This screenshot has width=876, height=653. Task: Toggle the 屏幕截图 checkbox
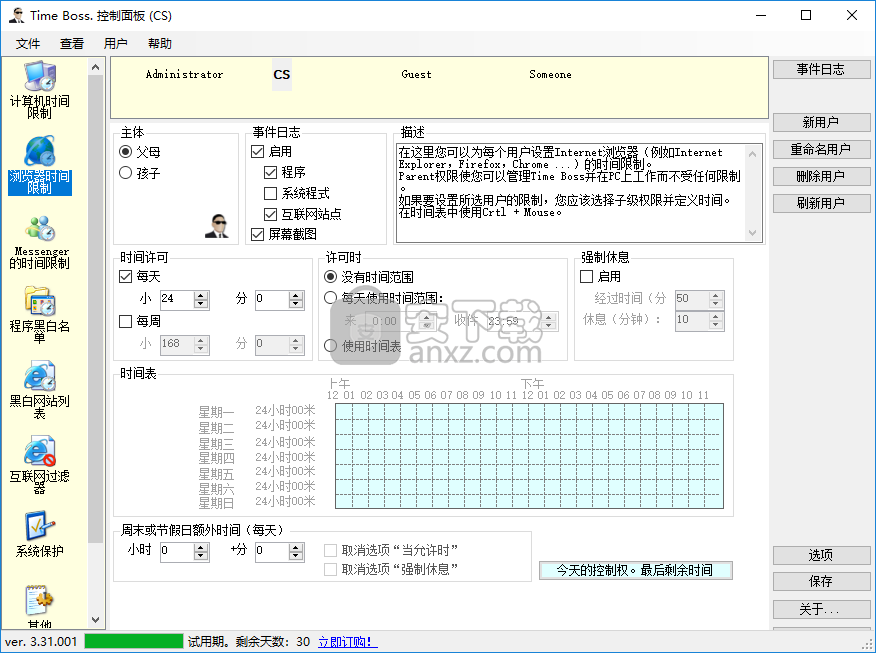coord(258,234)
